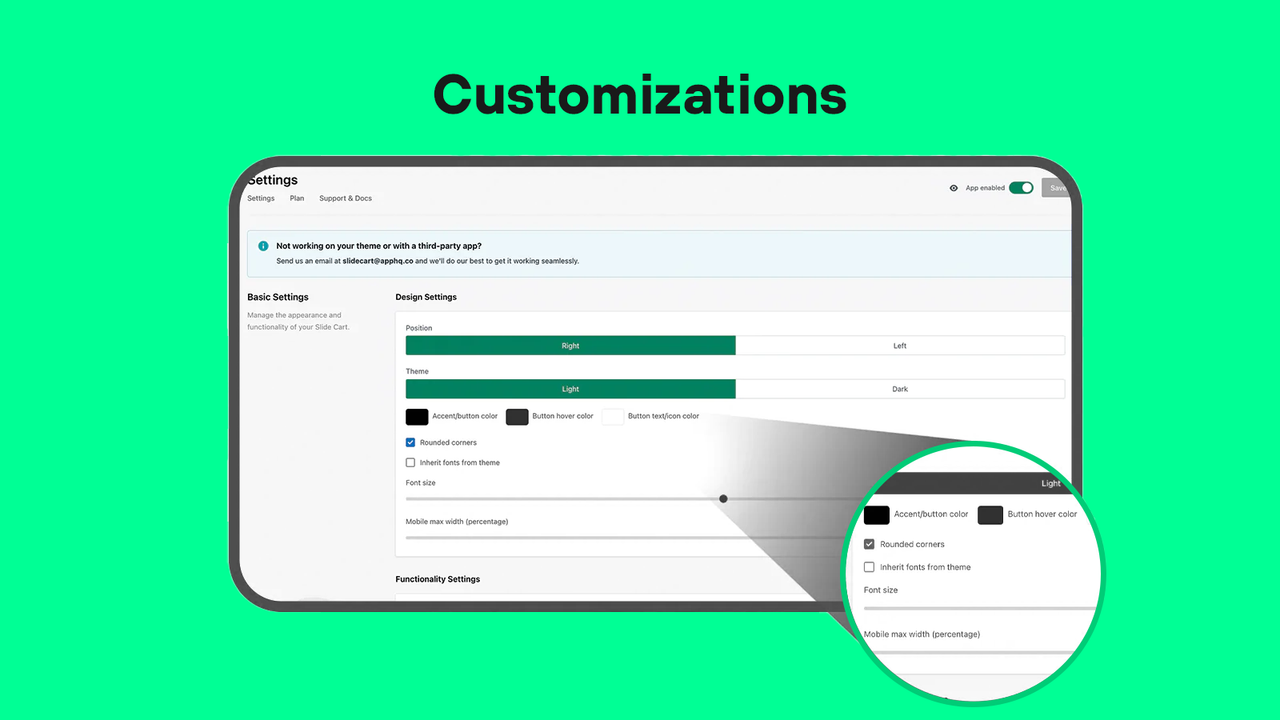Open the Button text/icon color swatch
Image resolution: width=1280 pixels, height=720 pixels.
[613, 416]
